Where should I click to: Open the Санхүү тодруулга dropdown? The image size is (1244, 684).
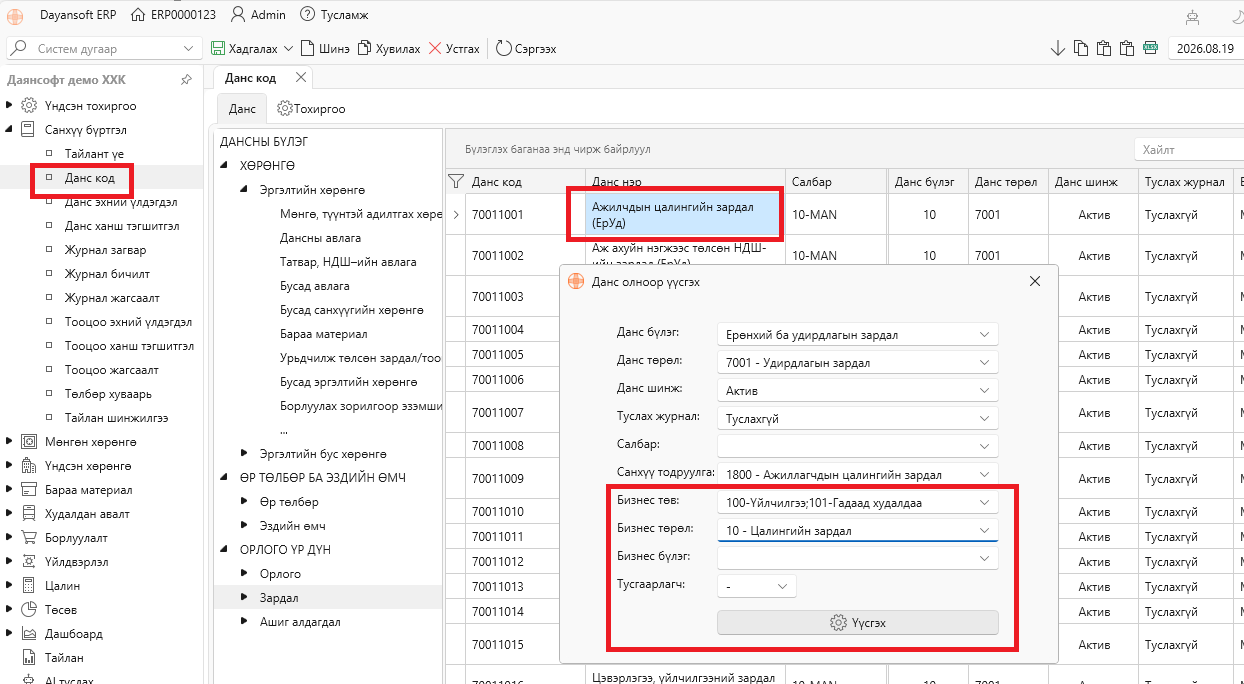(858, 474)
